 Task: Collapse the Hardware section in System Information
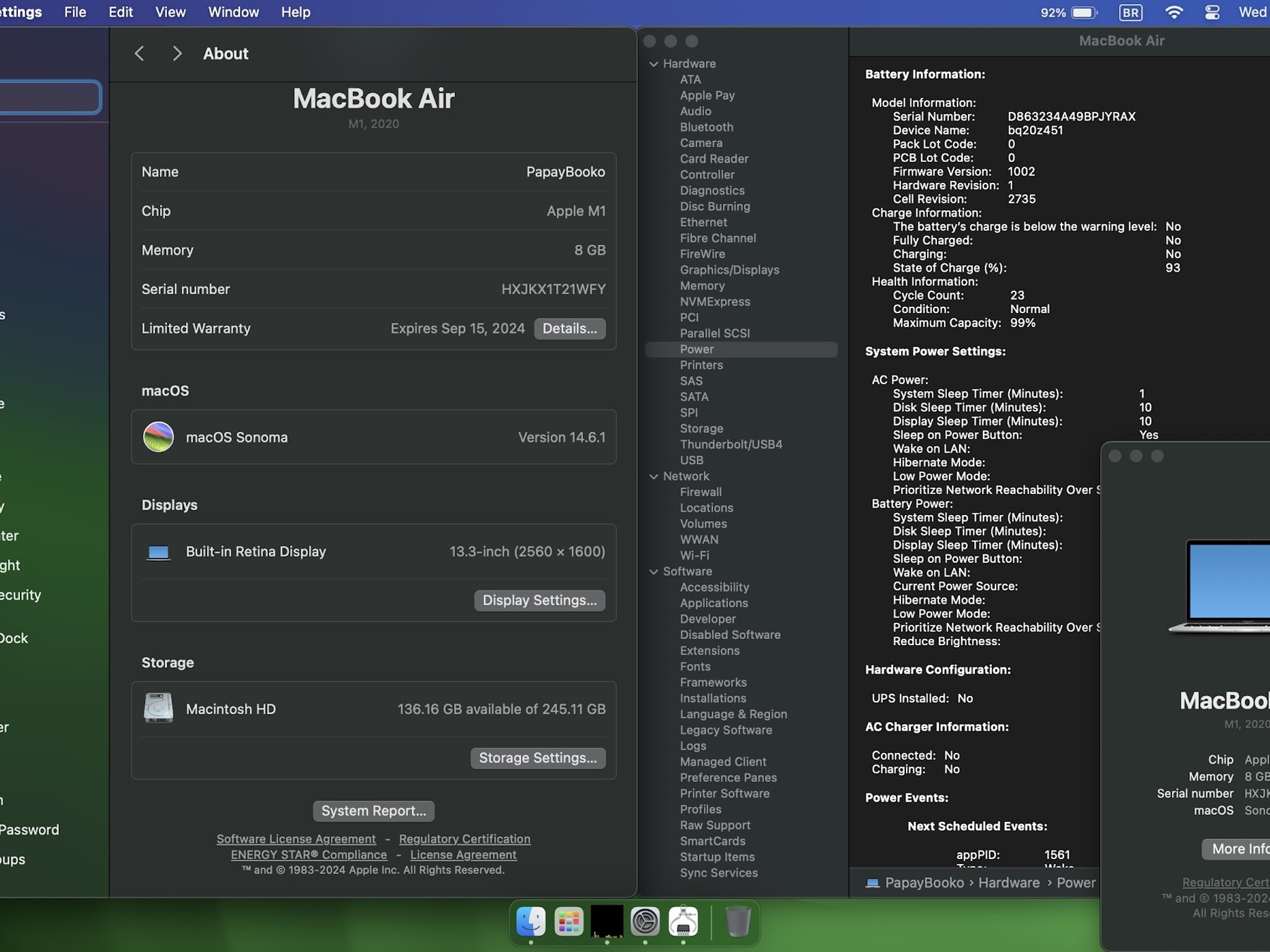[654, 64]
